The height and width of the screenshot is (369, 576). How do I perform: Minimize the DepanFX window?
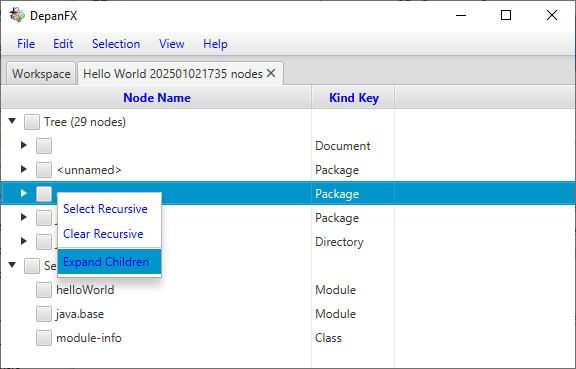point(461,15)
